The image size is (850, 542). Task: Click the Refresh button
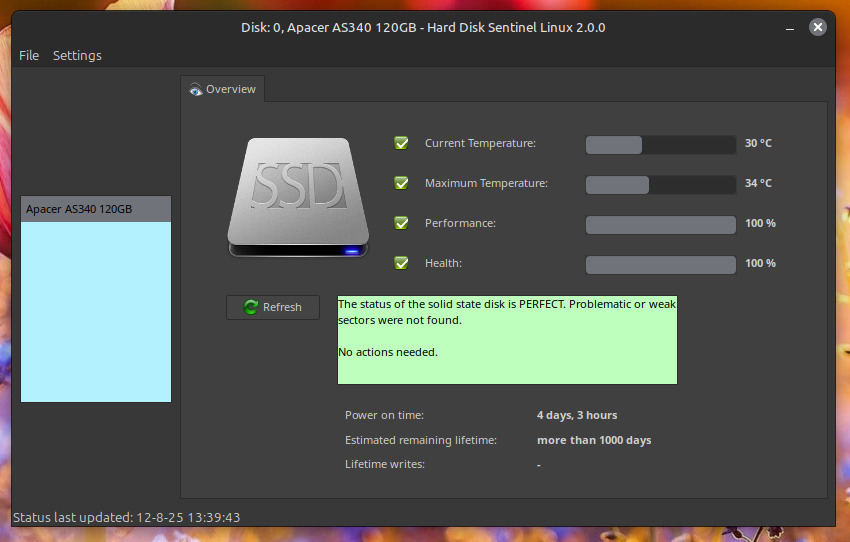click(273, 307)
